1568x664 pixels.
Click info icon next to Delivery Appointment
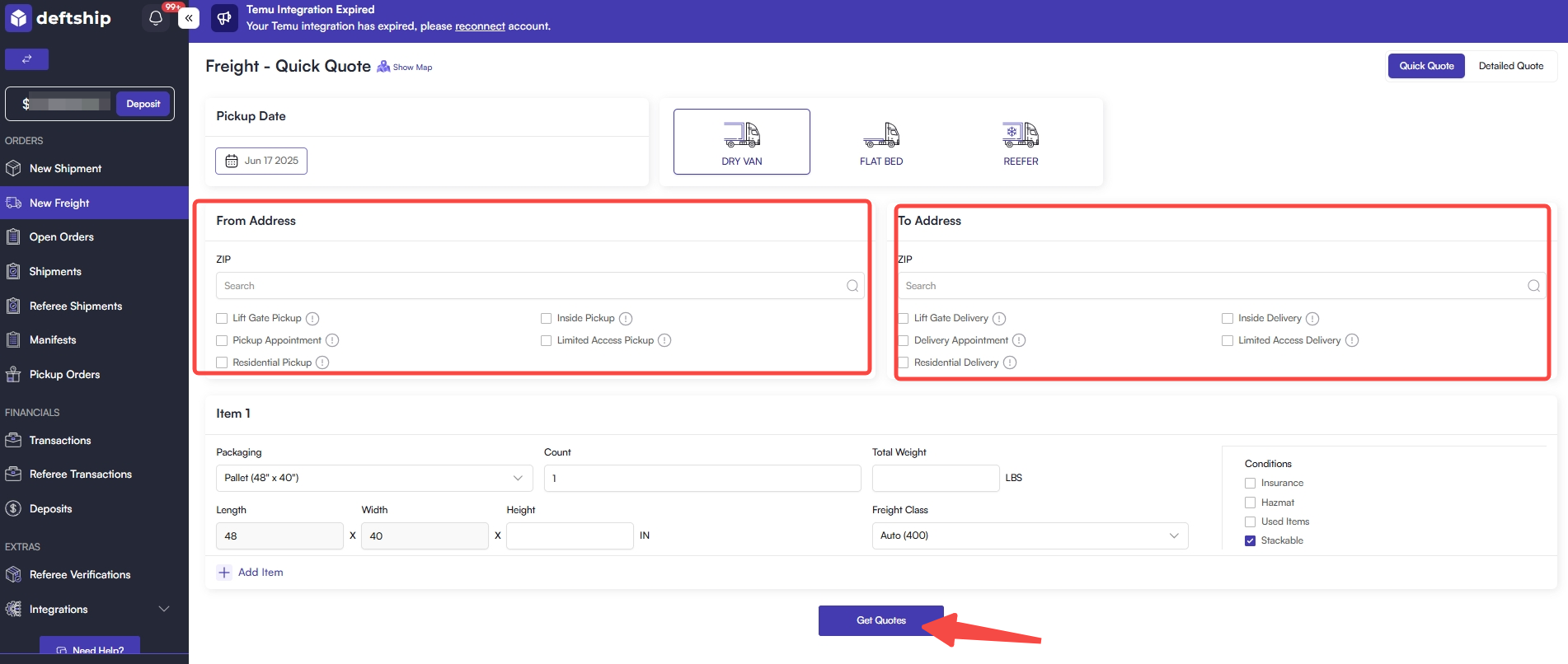tap(1019, 340)
